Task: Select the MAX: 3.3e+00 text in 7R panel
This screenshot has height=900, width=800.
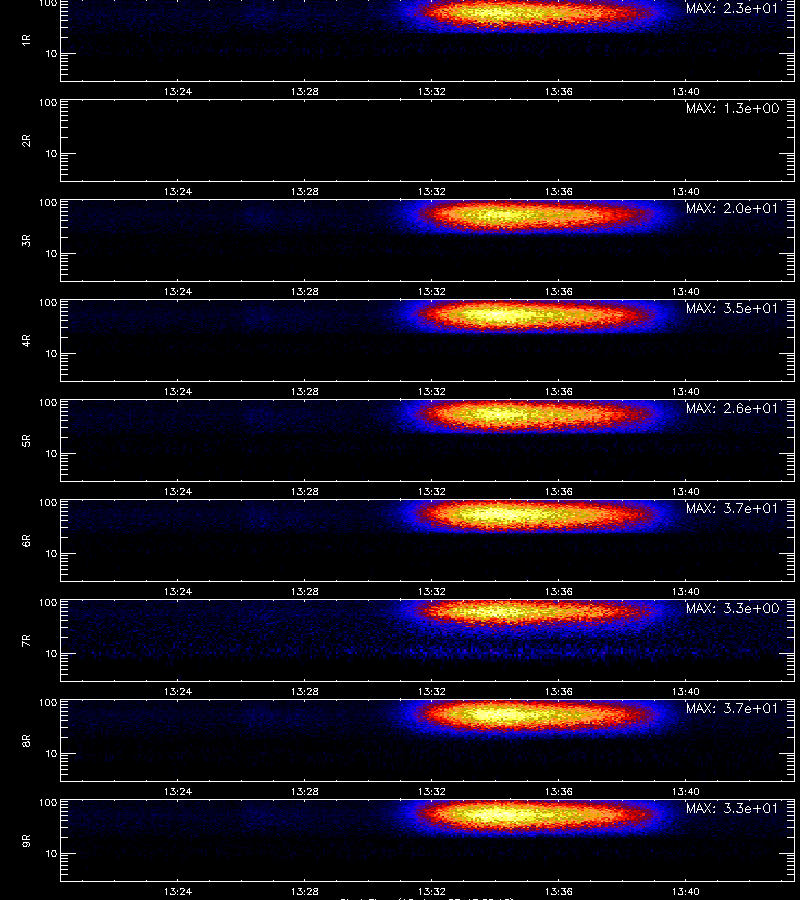Action: pyautogui.click(x=732, y=608)
